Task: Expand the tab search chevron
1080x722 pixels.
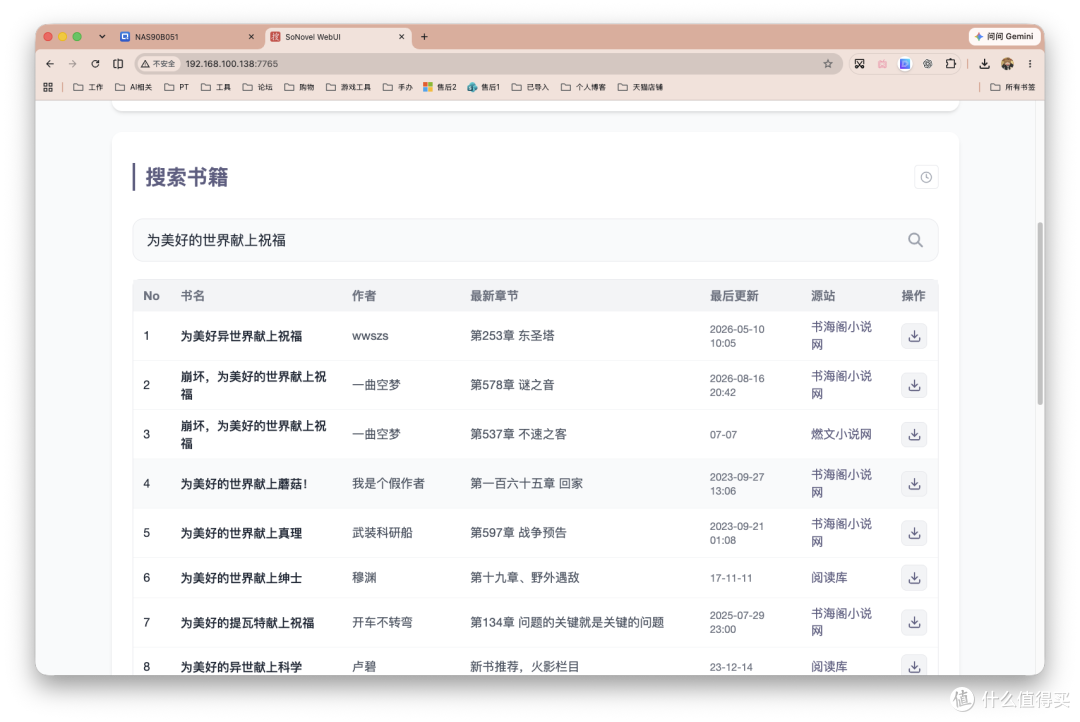Action: 102,37
